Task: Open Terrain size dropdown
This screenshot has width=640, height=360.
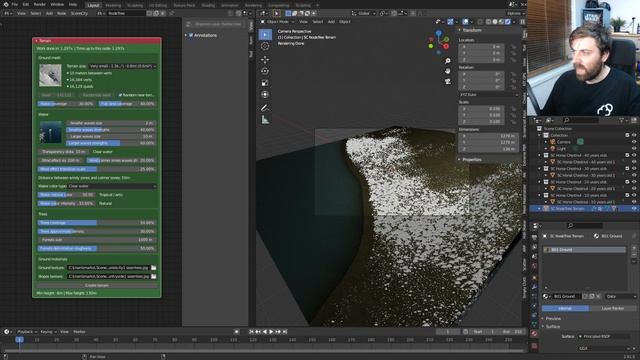Action: [x=122, y=66]
